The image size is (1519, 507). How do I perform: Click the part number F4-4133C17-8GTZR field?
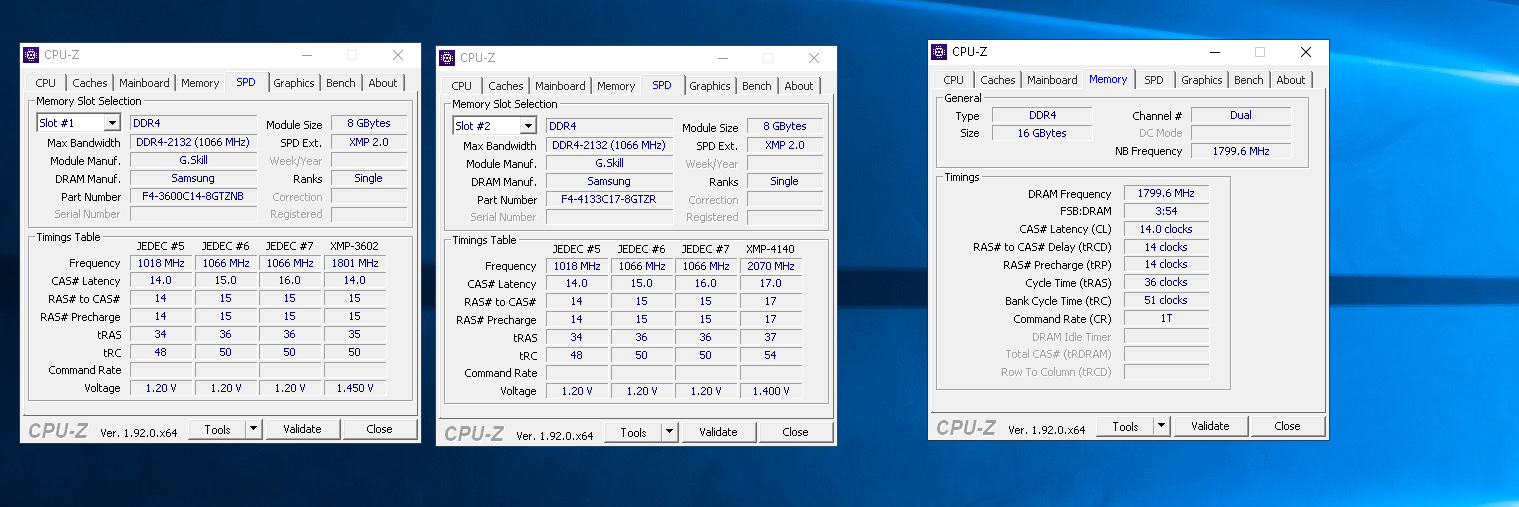coord(609,199)
